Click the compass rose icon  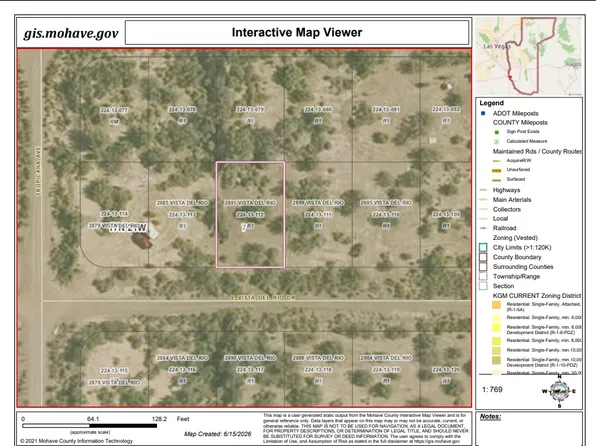click(x=560, y=391)
